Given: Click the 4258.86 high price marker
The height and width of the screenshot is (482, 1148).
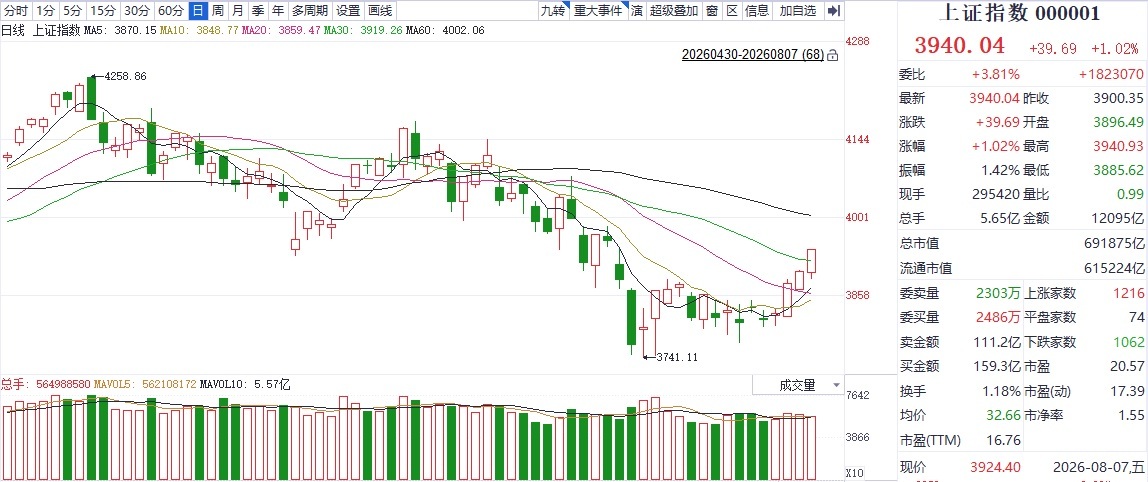Looking at the screenshot, I should click(x=125, y=76).
